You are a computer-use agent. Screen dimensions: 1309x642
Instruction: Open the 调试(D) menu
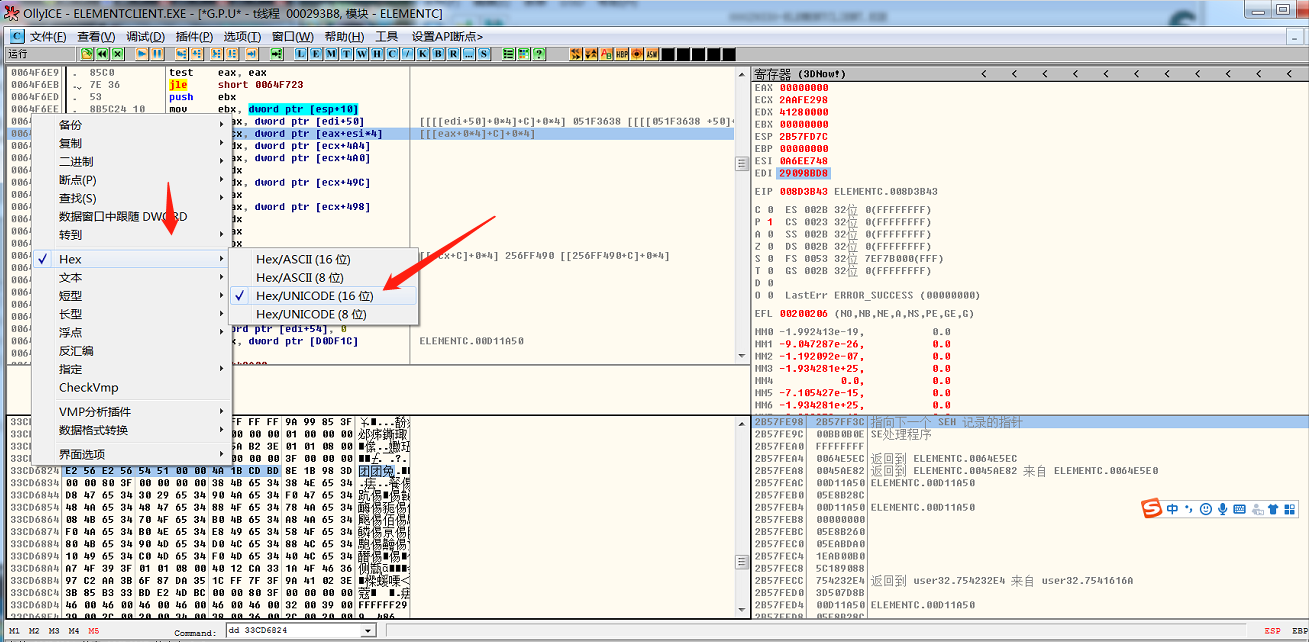tap(145, 37)
